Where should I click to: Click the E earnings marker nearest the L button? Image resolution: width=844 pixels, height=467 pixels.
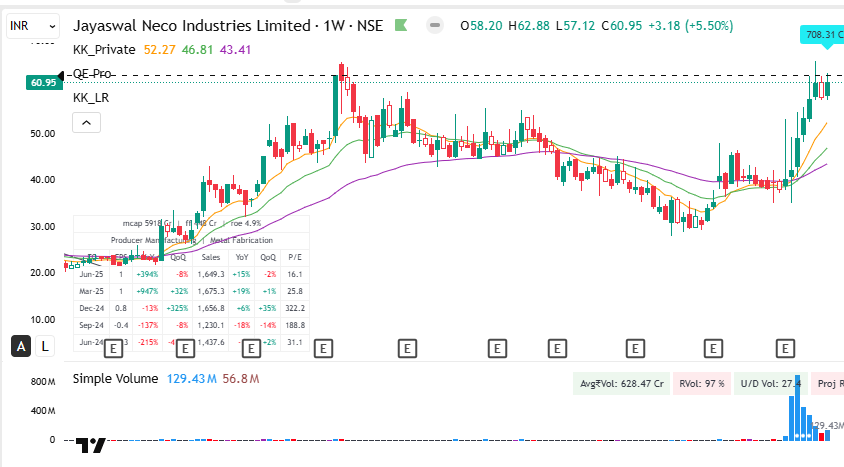(113, 349)
